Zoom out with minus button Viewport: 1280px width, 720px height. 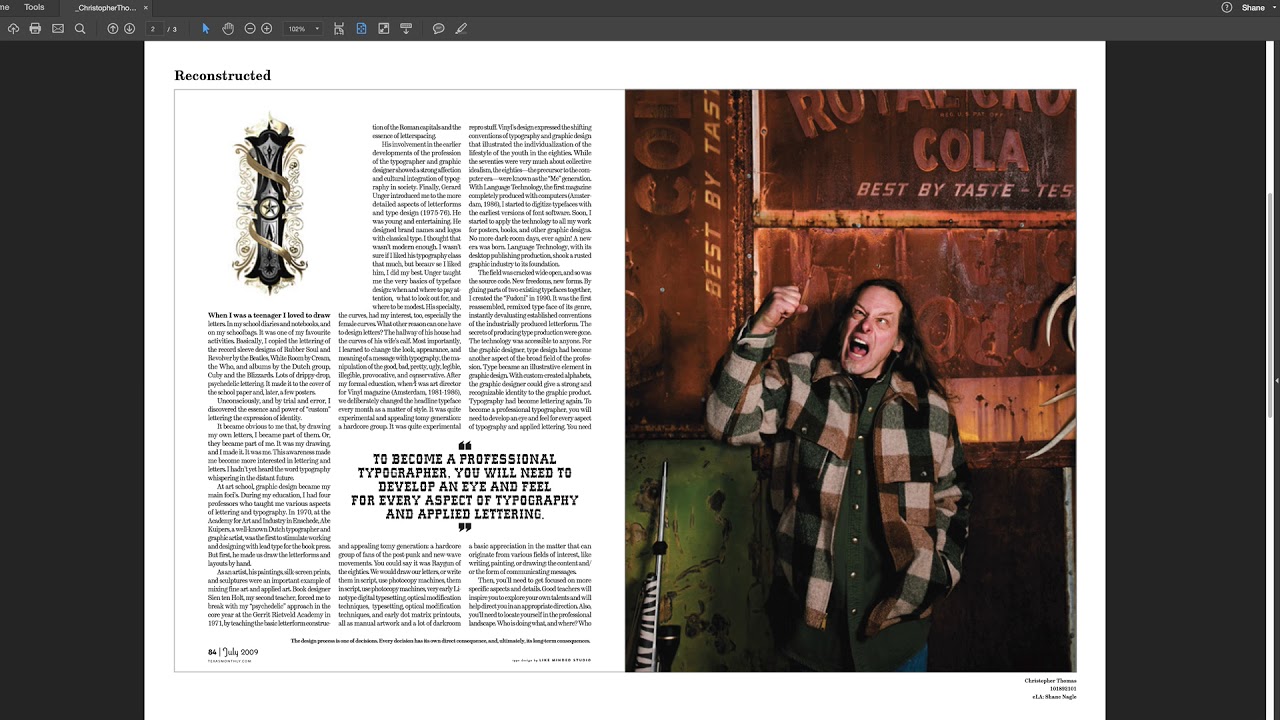250,29
